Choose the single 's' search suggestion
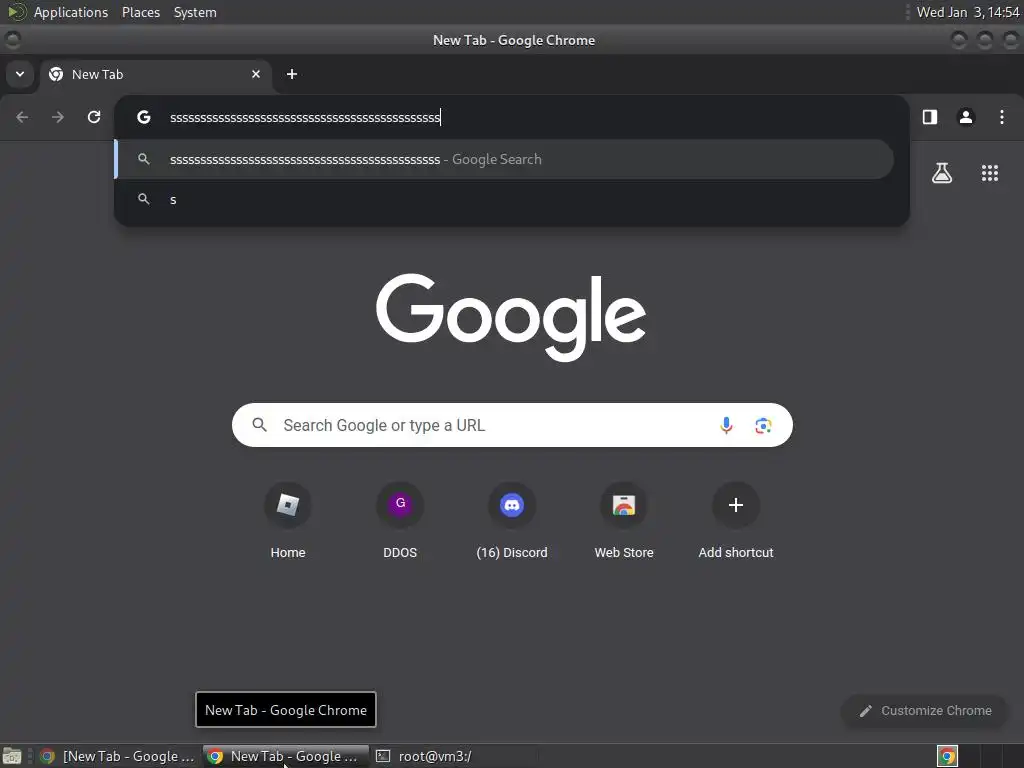Screen dimensions: 1024x768 (504, 200)
